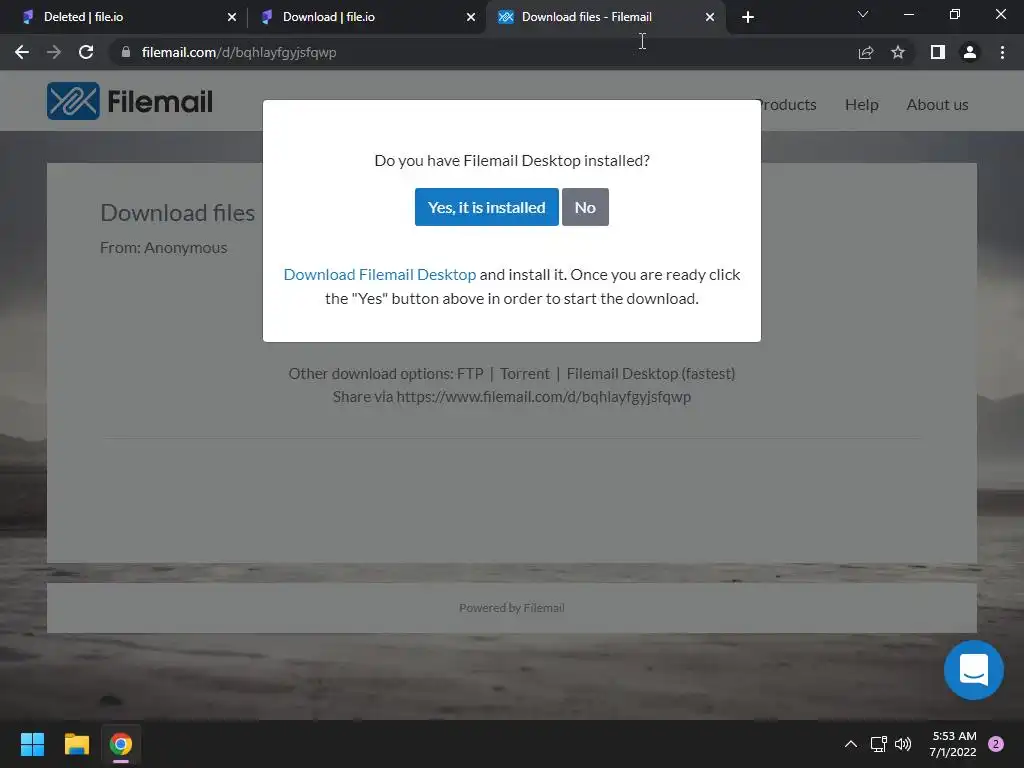The height and width of the screenshot is (768, 1024).
Task: Open About us in header
Action: coord(937,104)
